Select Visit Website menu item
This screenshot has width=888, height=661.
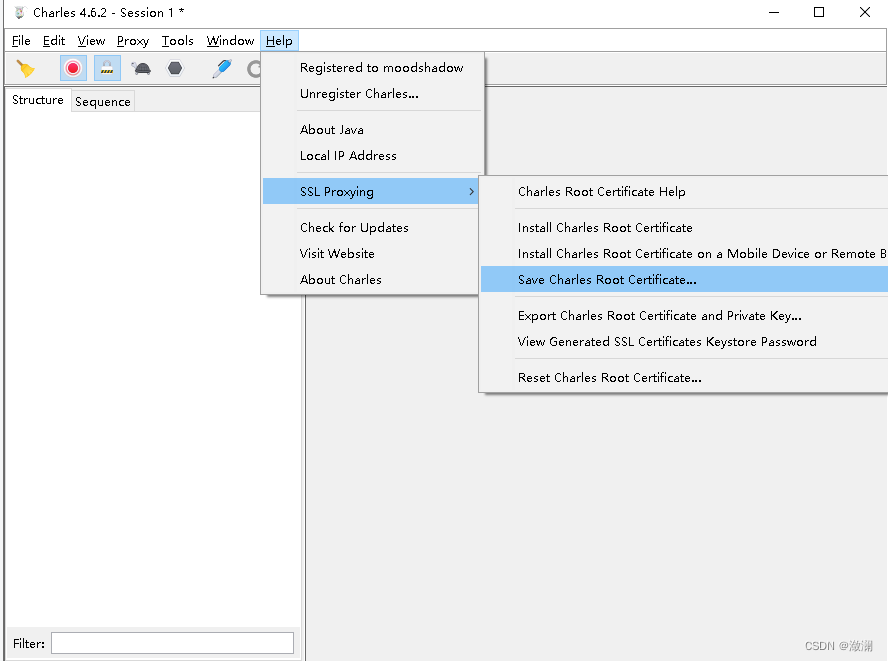371,254
